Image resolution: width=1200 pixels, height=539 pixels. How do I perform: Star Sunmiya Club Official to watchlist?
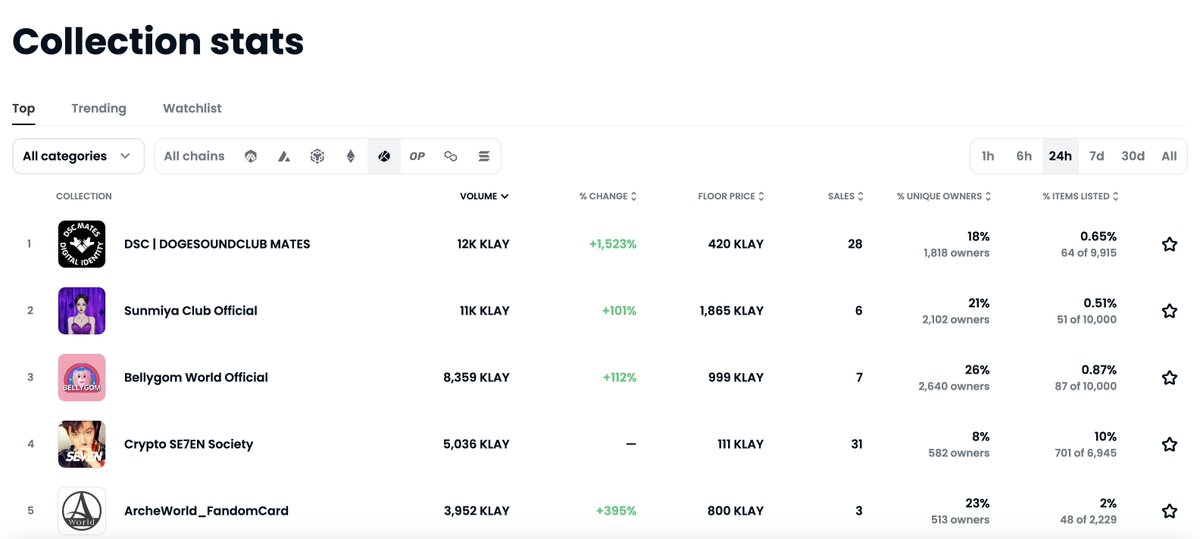point(1169,311)
